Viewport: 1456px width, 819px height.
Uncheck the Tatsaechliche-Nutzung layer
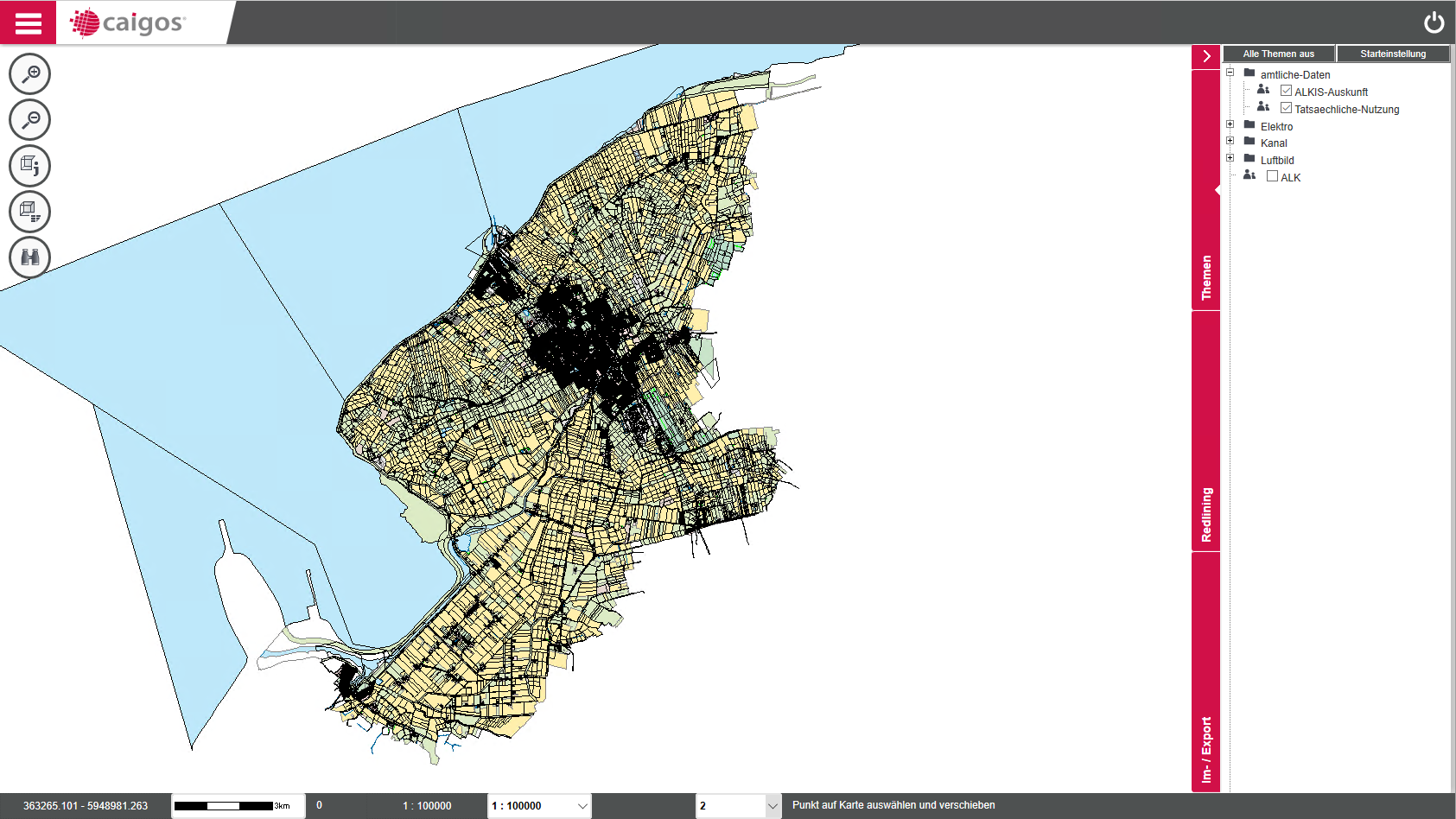point(1286,108)
